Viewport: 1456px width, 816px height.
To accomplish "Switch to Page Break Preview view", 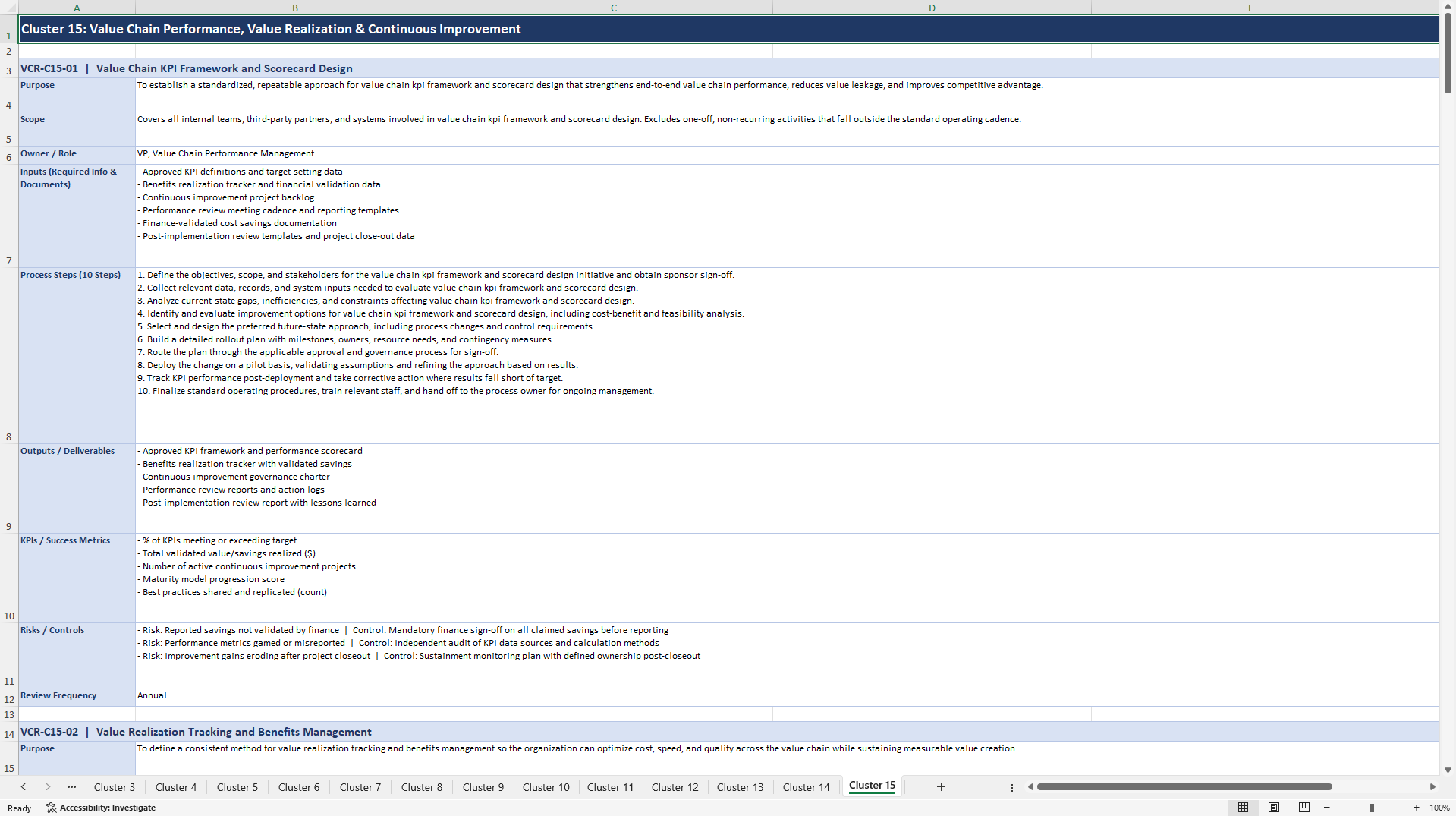I will pyautogui.click(x=1304, y=808).
